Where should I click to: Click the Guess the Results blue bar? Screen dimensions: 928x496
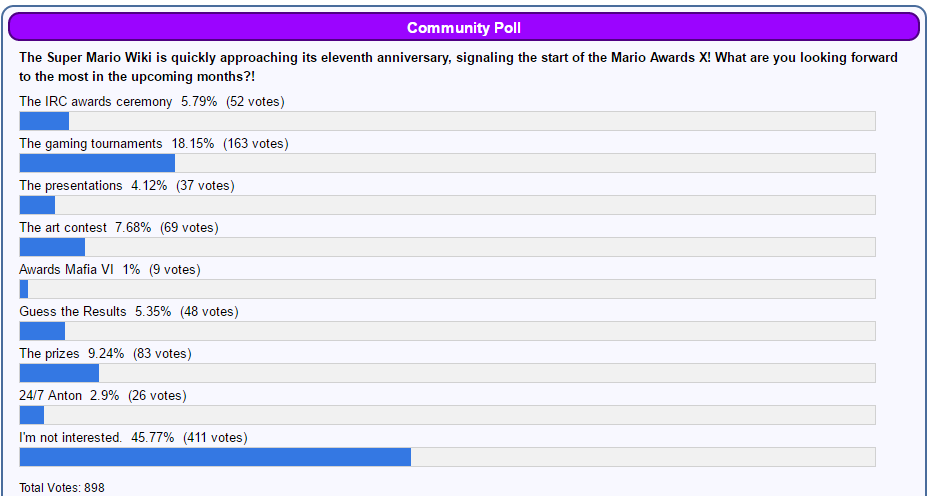click(42, 331)
